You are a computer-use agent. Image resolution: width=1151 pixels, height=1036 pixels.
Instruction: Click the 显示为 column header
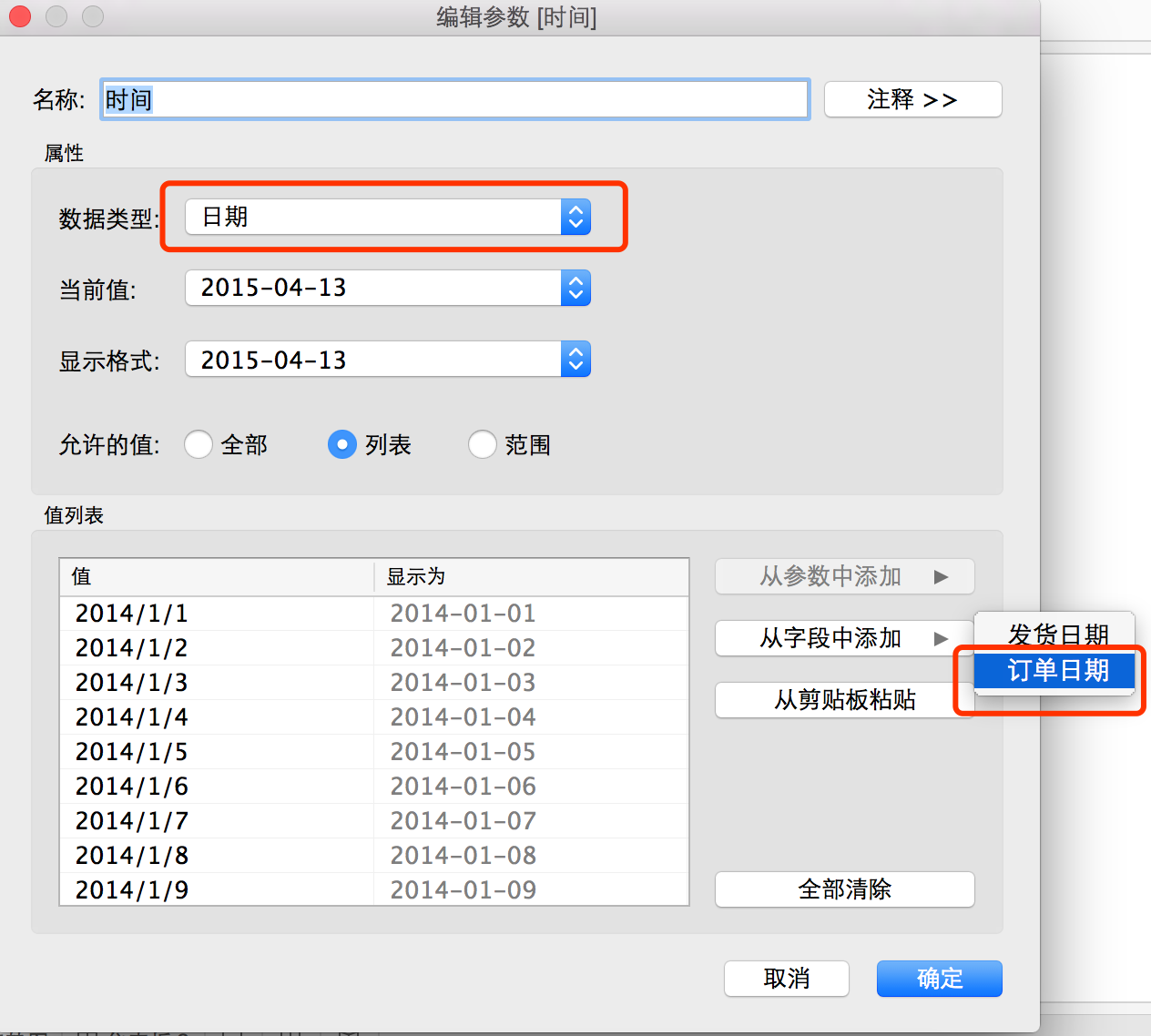tap(531, 576)
